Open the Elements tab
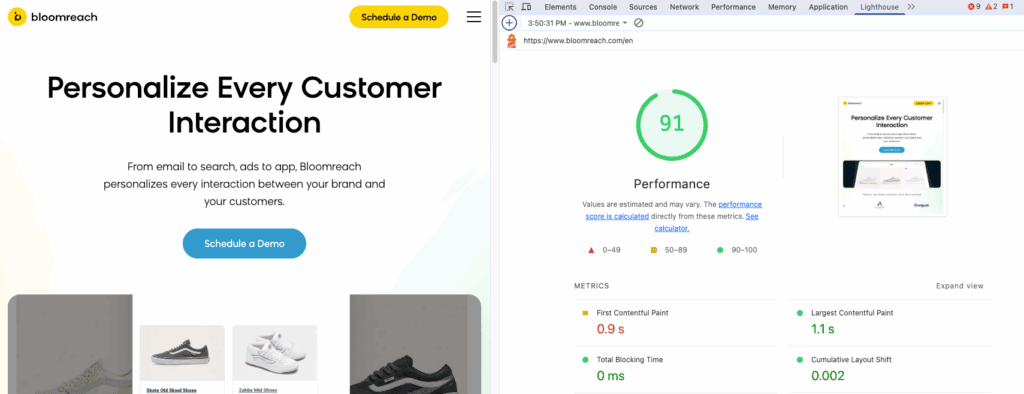The width and height of the screenshot is (1024, 394). (560, 7)
